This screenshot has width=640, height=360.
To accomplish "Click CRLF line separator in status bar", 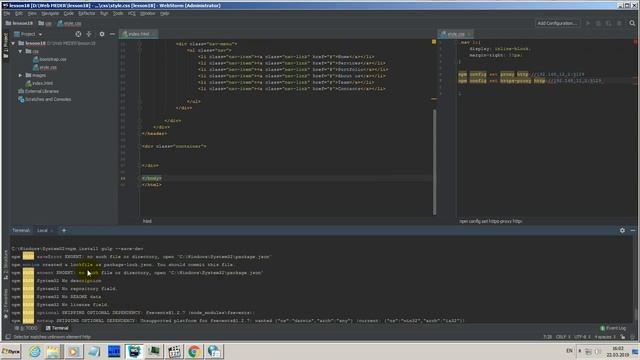I will [563, 337].
